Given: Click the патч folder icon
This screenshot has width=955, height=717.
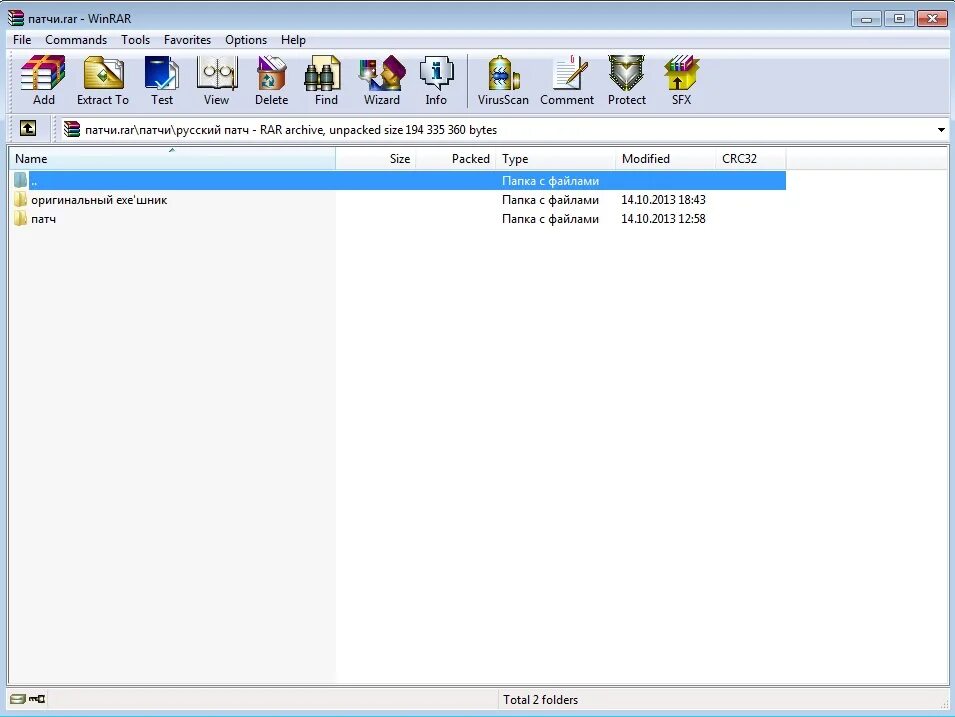Looking at the screenshot, I should coord(20,219).
